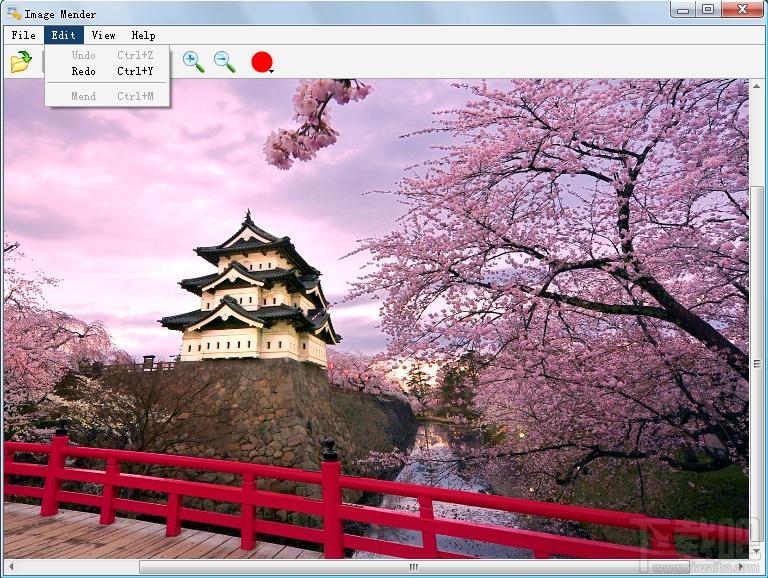Click the horizontal scrollbar thumb
This screenshot has height=578, width=768.
pos(414,567)
